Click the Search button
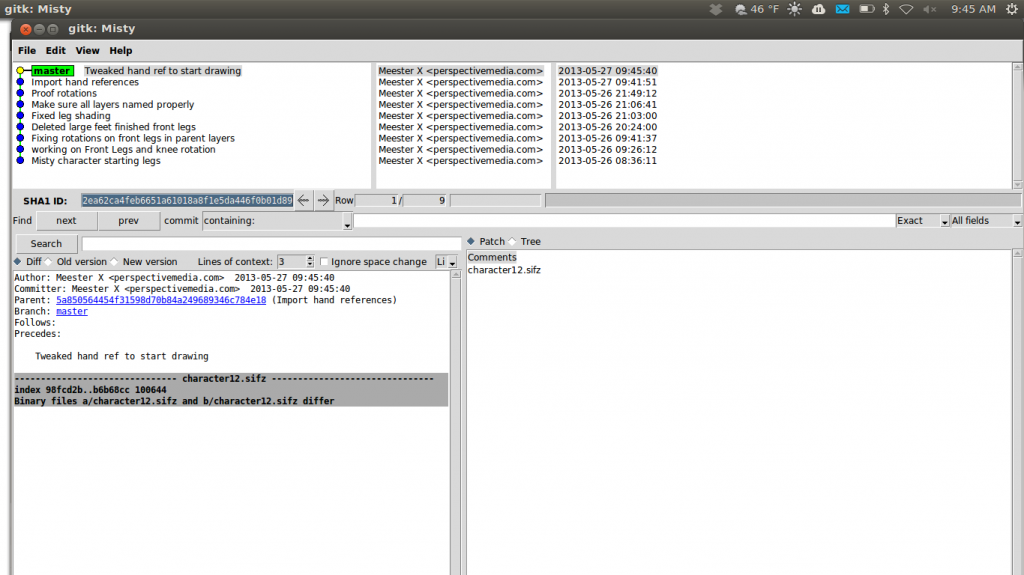The height and width of the screenshot is (575, 1024). 46,244
